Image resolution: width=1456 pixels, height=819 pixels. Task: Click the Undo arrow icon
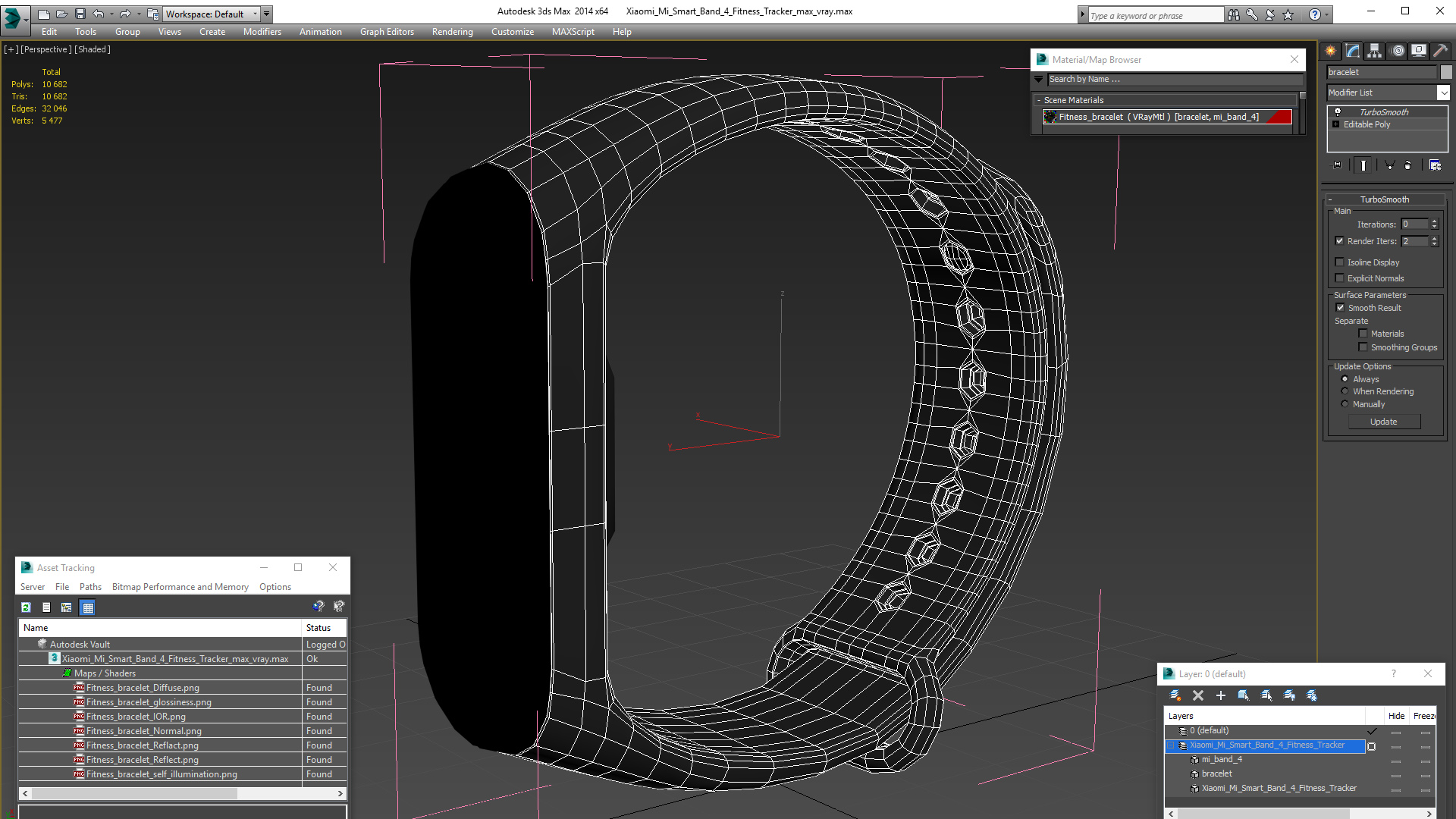tap(98, 14)
